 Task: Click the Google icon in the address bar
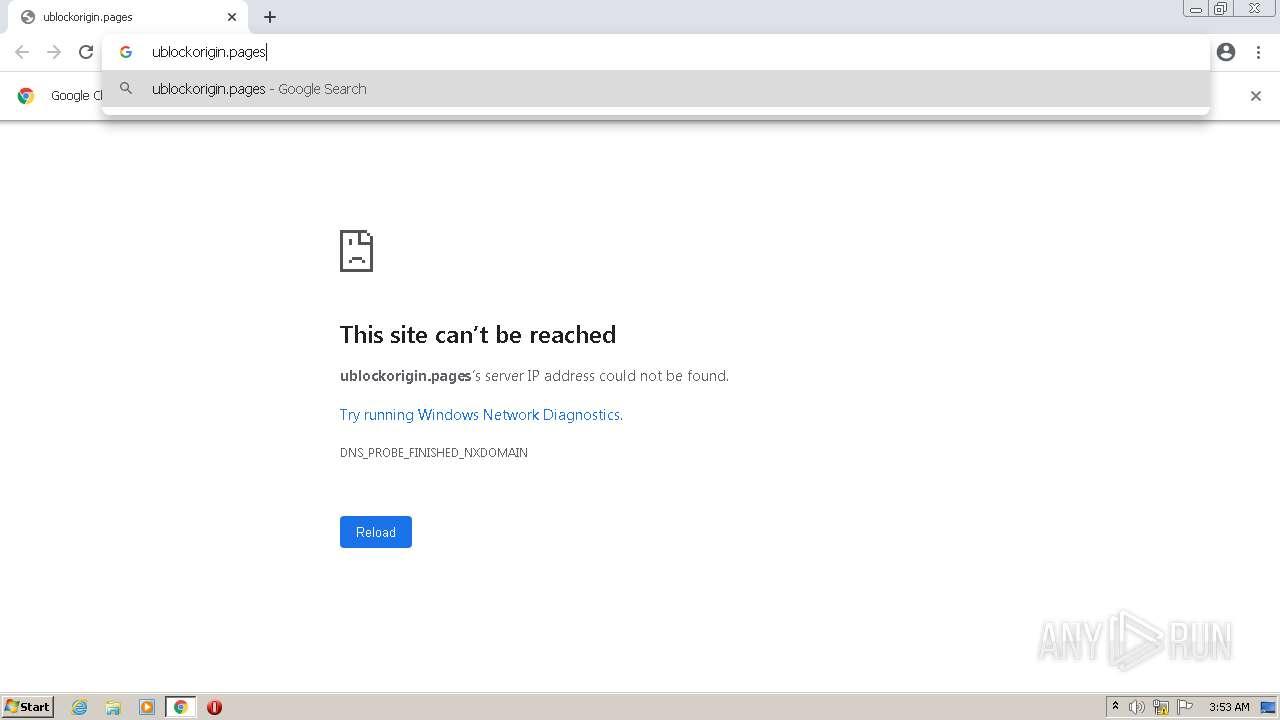coord(126,52)
